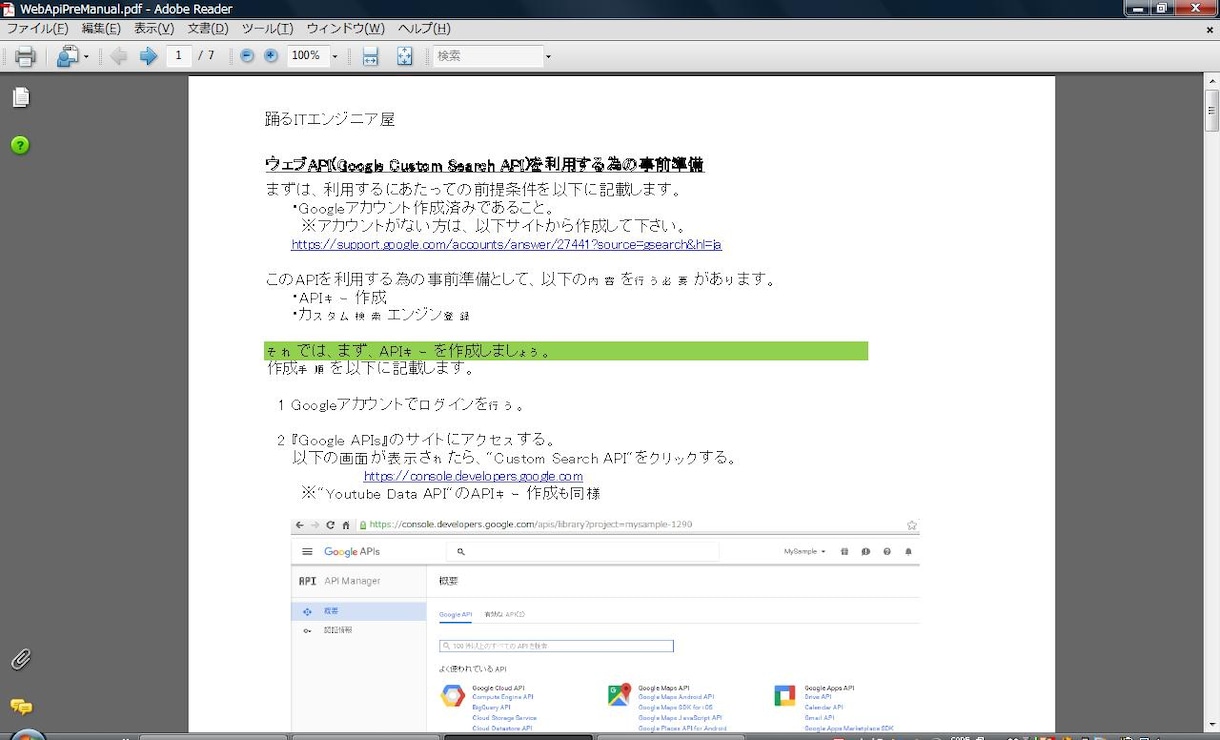The image size is (1220, 740).
Task: Go to the next page arrow
Action: pyautogui.click(x=148, y=57)
